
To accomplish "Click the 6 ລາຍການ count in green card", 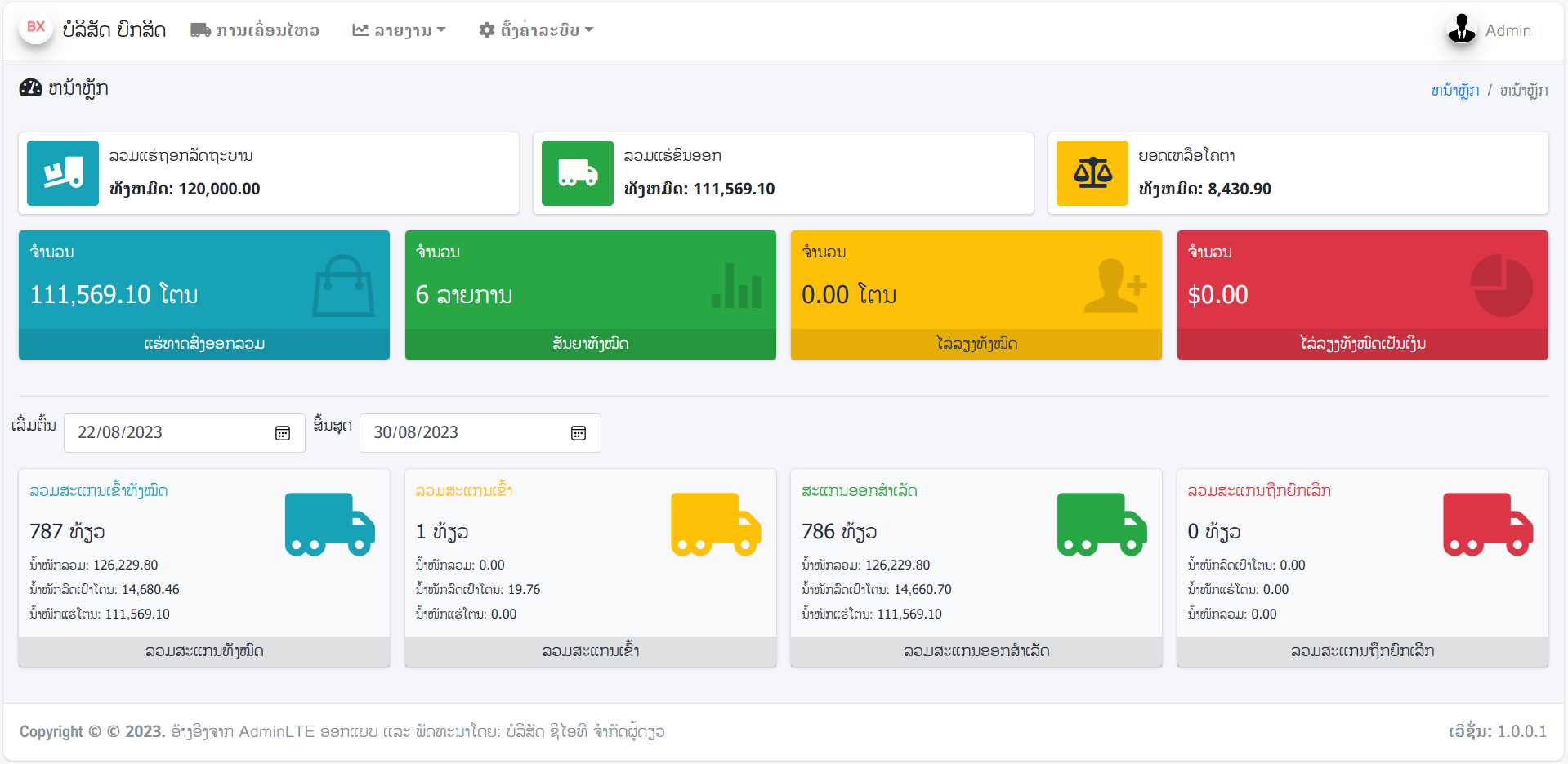I will [464, 295].
